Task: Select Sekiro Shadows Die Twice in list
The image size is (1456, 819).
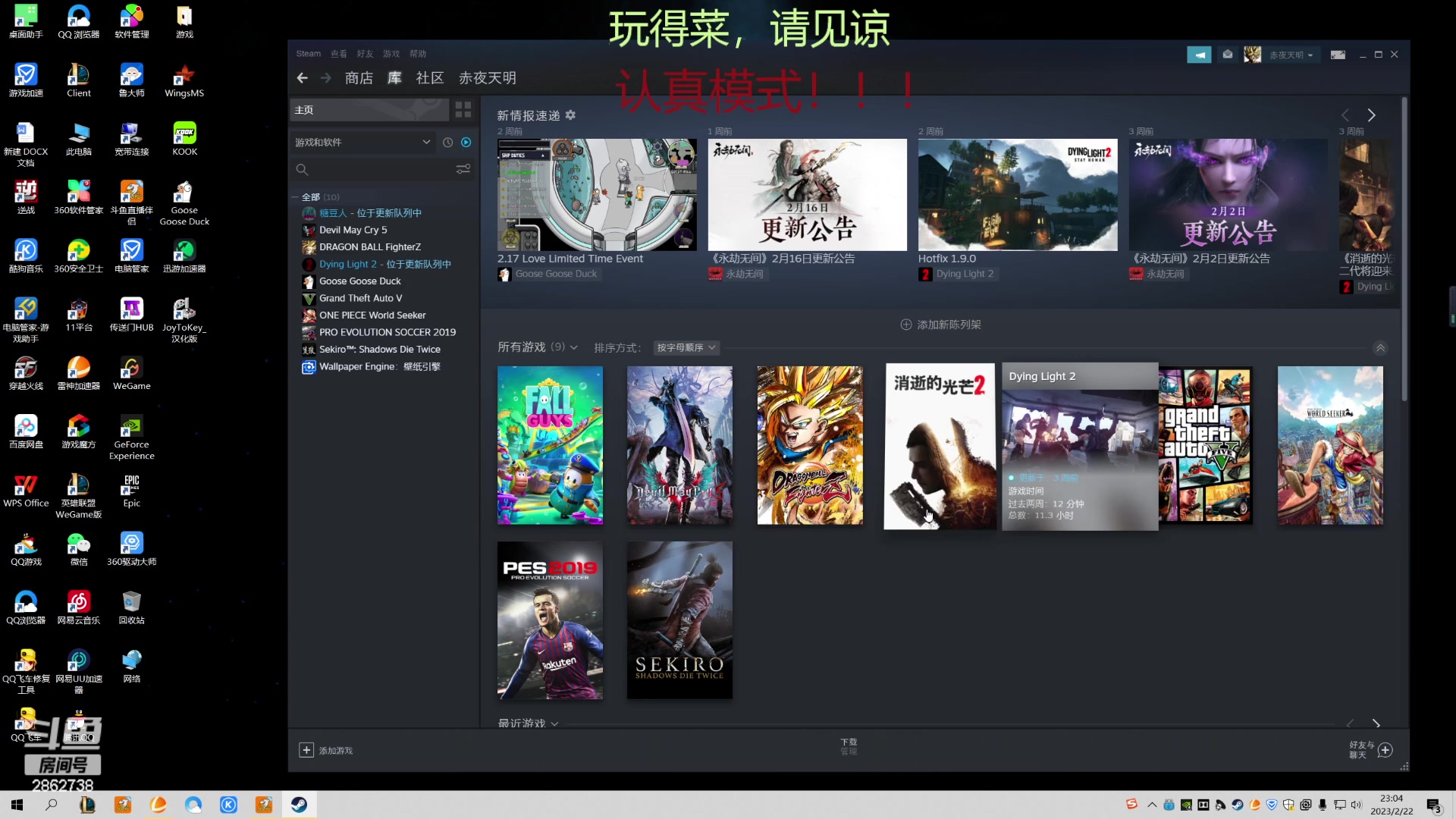Action: pyautogui.click(x=379, y=350)
